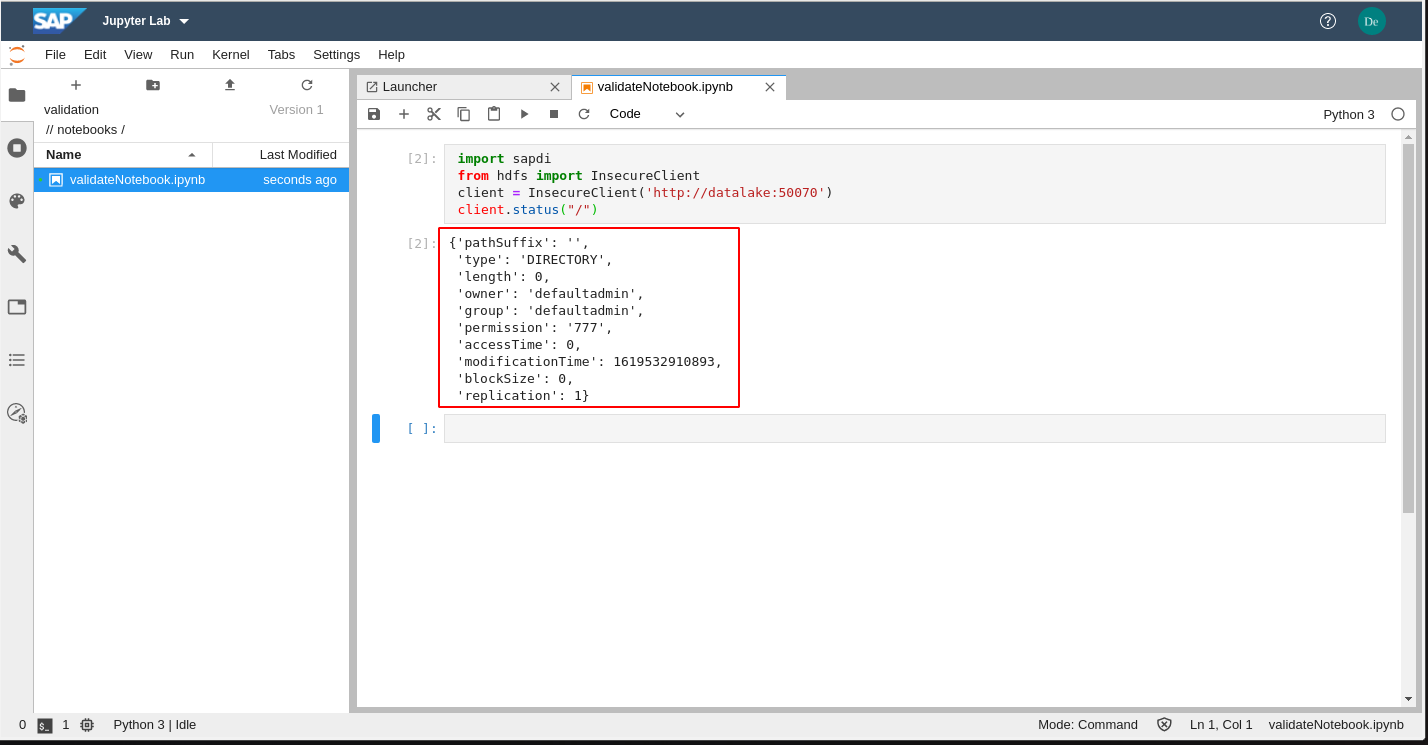Open the View menu

pos(138,55)
